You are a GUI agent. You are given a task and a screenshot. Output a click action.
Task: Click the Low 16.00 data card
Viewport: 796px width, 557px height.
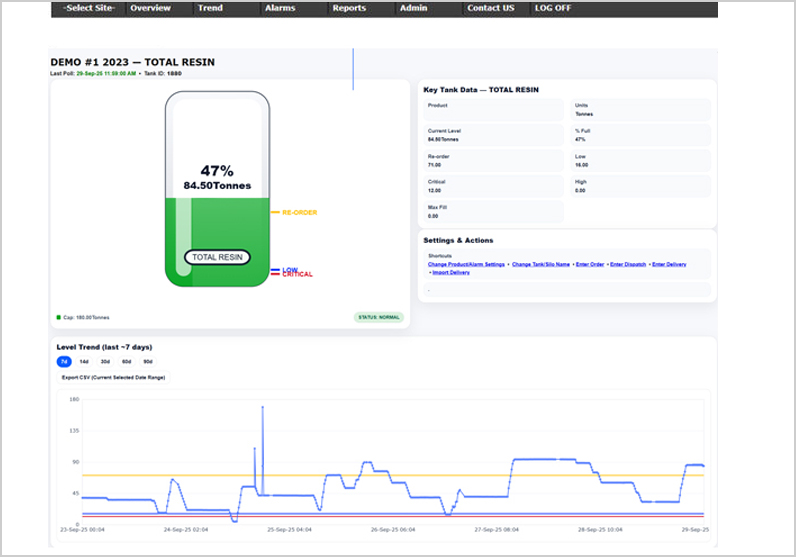[x=641, y=160]
